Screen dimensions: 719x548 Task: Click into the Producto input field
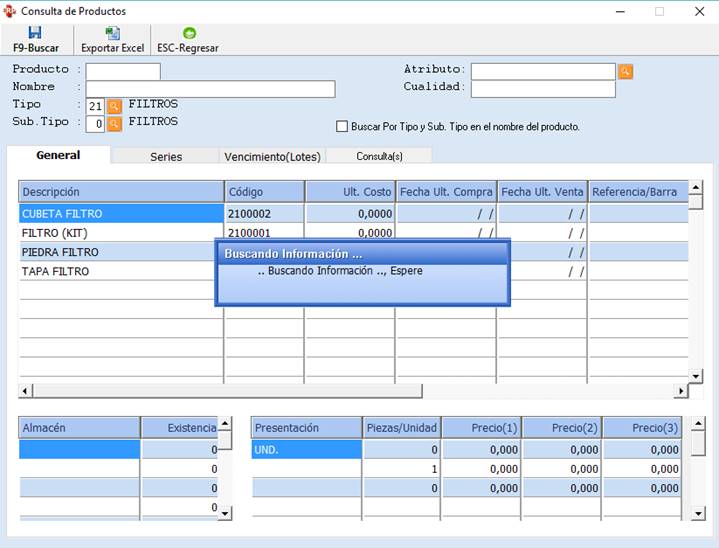coord(122,71)
